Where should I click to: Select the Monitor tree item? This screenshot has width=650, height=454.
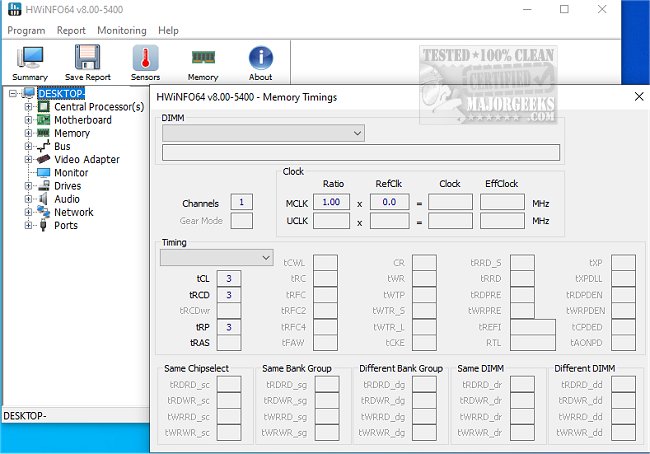click(x=71, y=172)
